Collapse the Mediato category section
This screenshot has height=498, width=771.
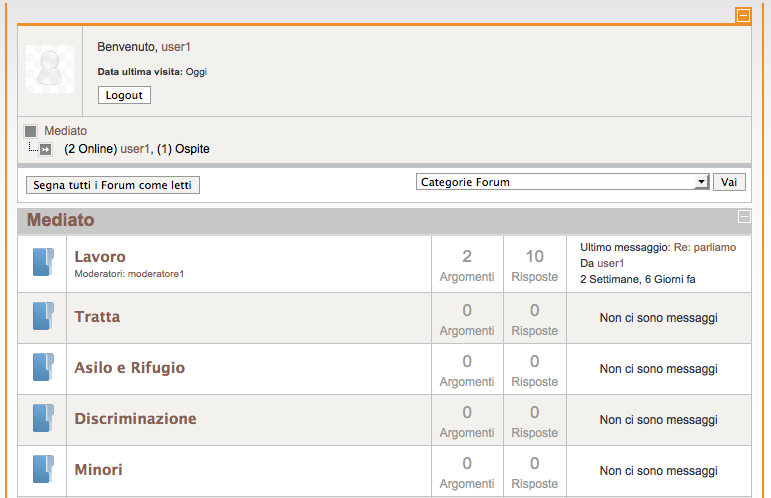(x=743, y=216)
